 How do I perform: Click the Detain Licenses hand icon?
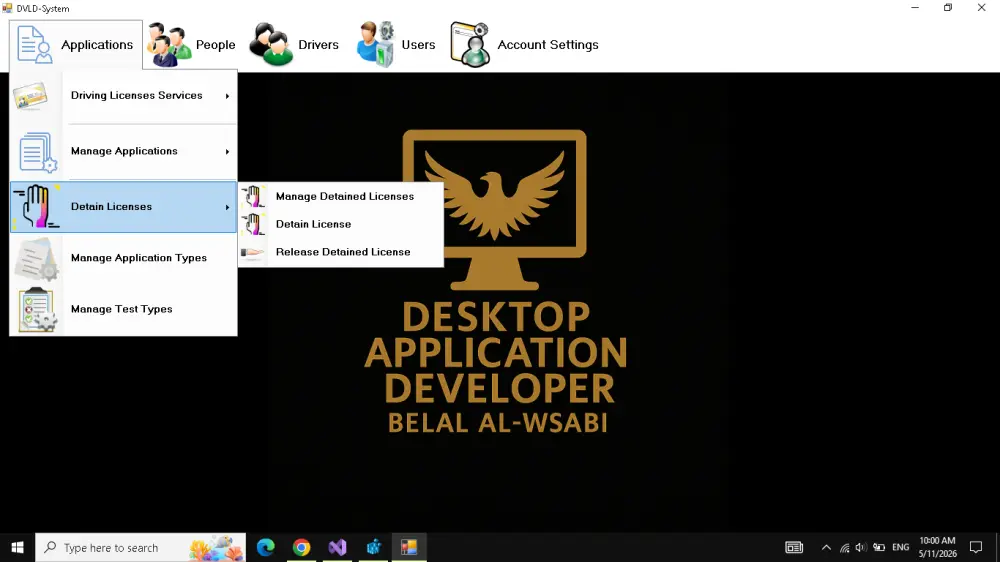tap(36, 207)
